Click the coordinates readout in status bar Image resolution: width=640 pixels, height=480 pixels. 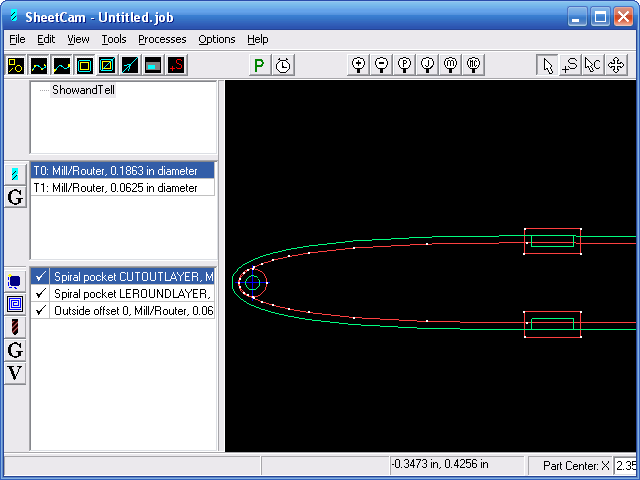point(439,464)
